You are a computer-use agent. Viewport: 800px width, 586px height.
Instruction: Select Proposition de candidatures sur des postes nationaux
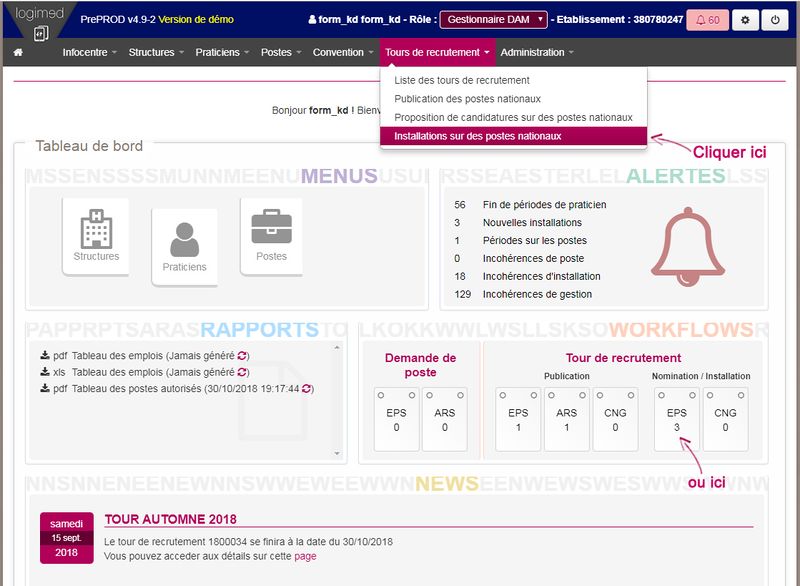(x=513, y=117)
